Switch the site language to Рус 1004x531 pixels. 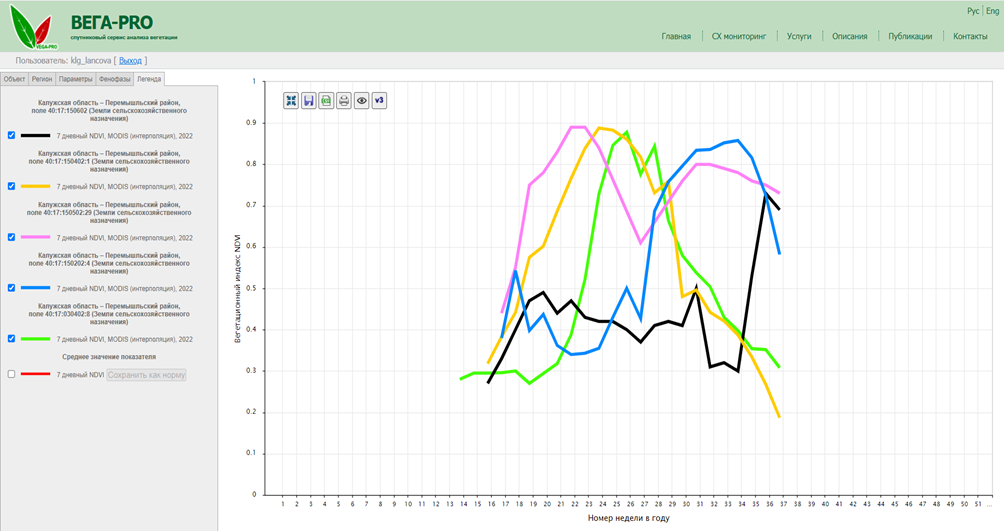pyautogui.click(x=973, y=11)
